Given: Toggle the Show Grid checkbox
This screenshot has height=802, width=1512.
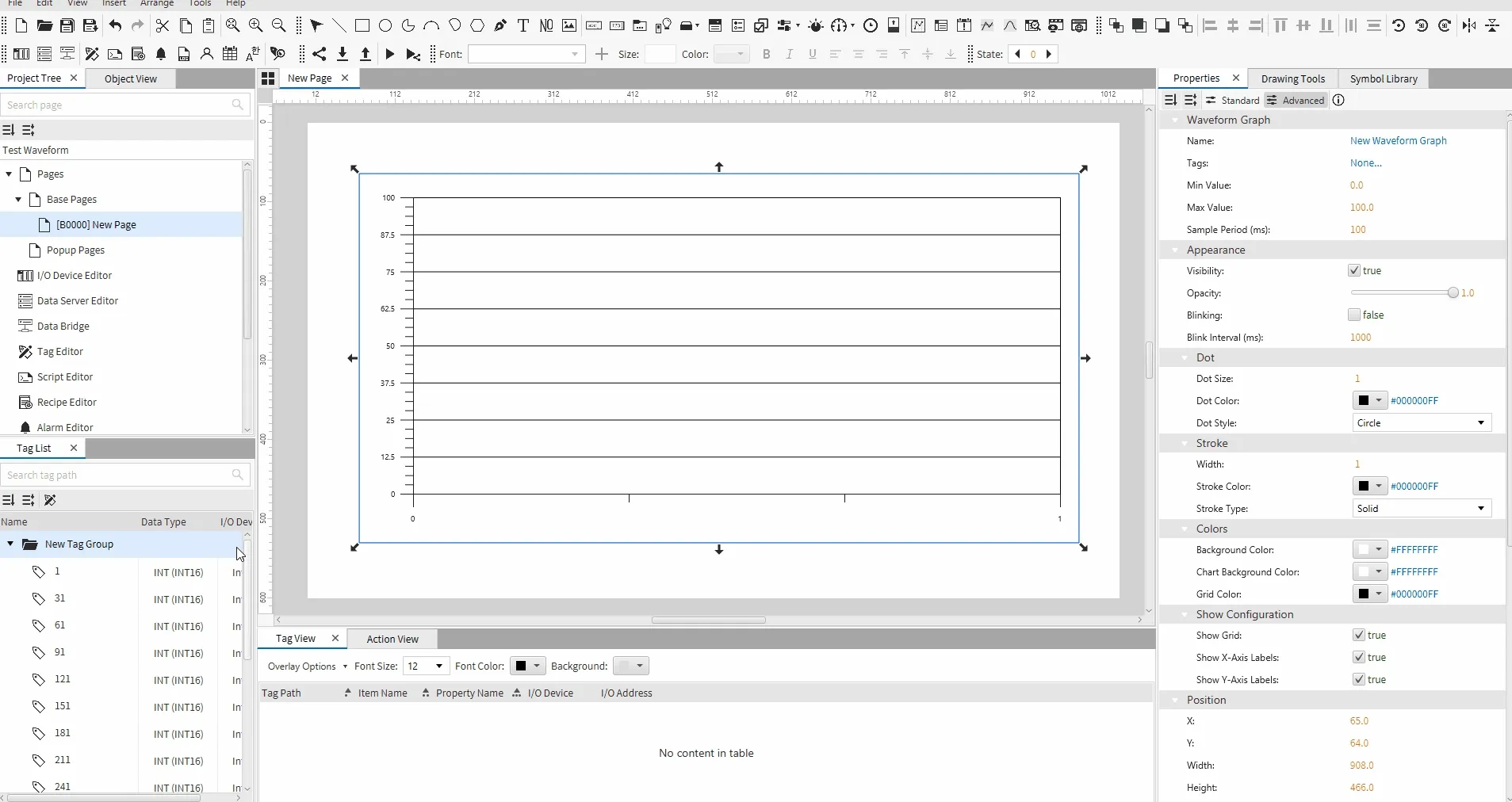Looking at the screenshot, I should [x=1359, y=636].
